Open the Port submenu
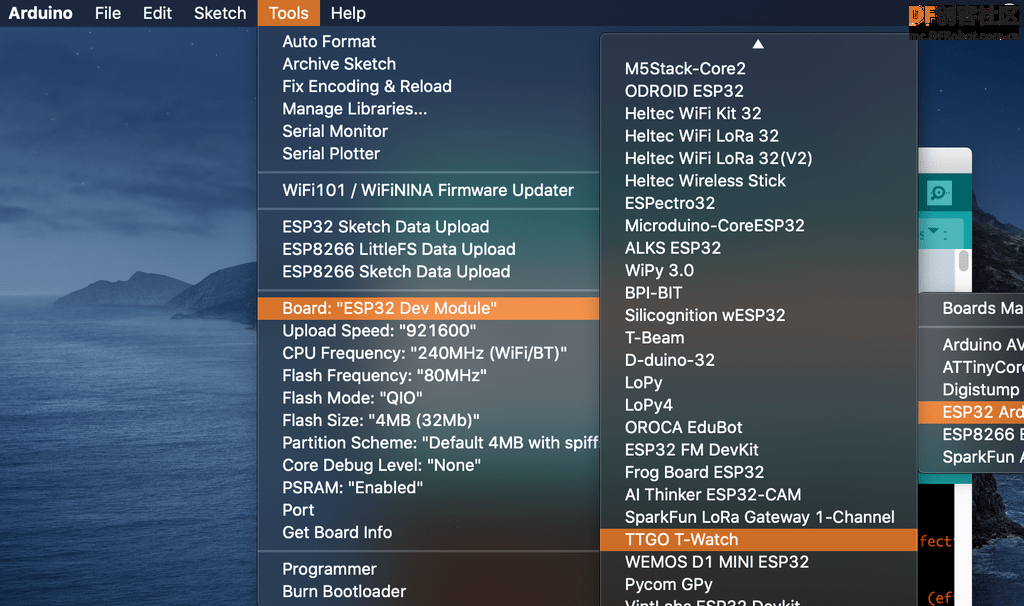This screenshot has height=606, width=1024. [x=428, y=510]
